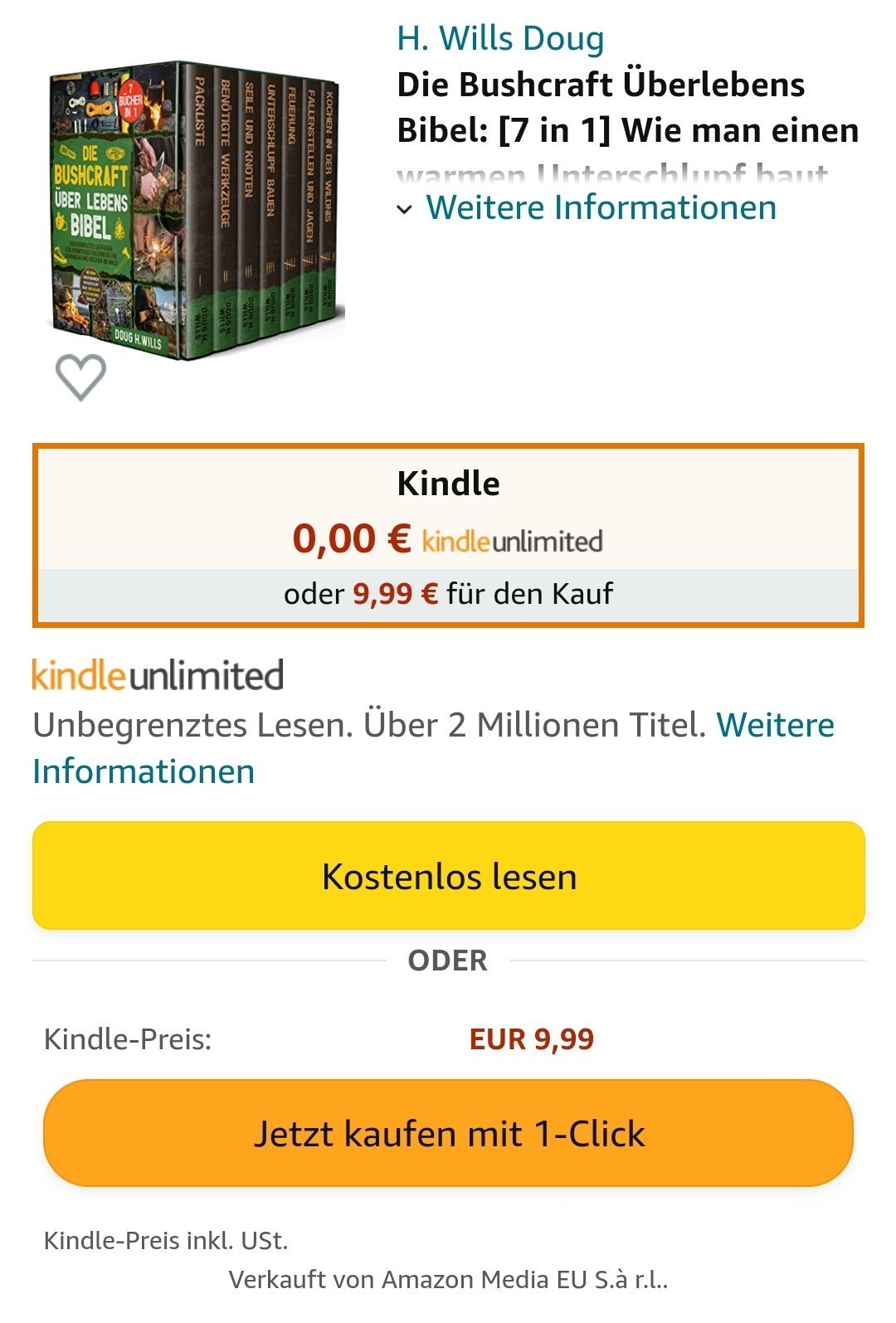896x1323 pixels.
Task: Add book to wishlist with heart icon
Action: click(80, 377)
